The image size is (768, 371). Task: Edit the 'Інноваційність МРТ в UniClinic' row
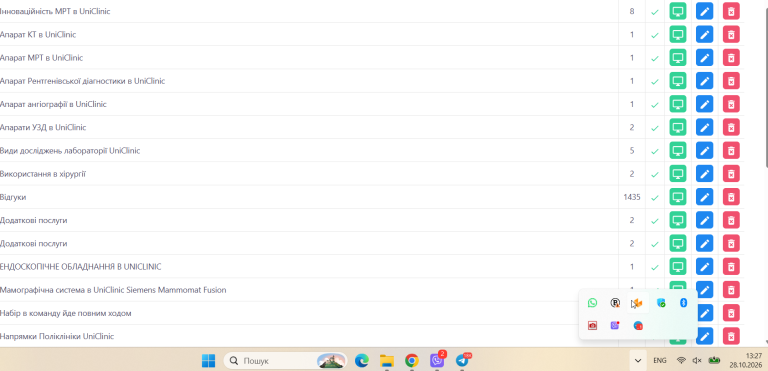704,11
